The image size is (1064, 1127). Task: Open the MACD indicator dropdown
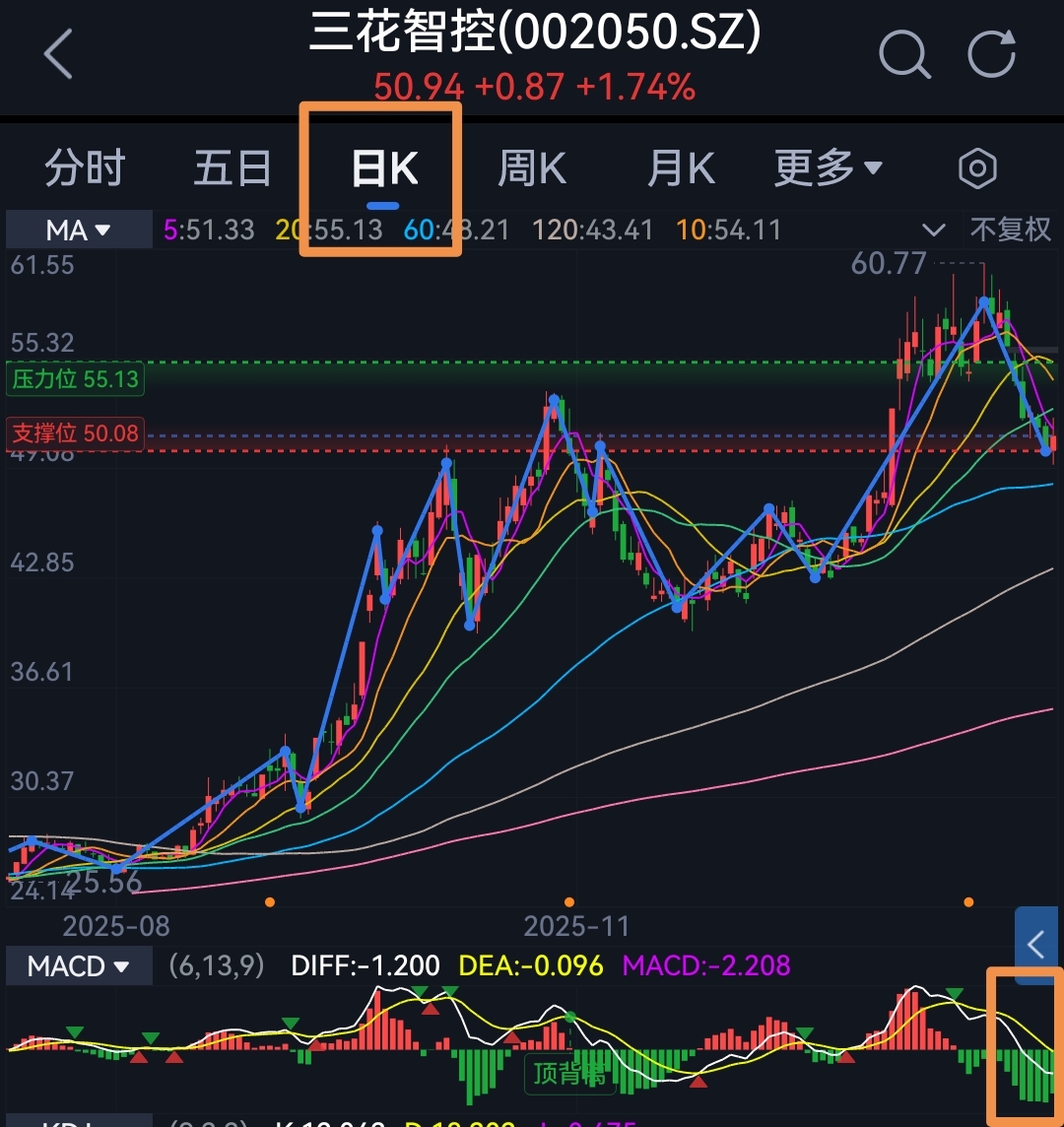(79, 966)
